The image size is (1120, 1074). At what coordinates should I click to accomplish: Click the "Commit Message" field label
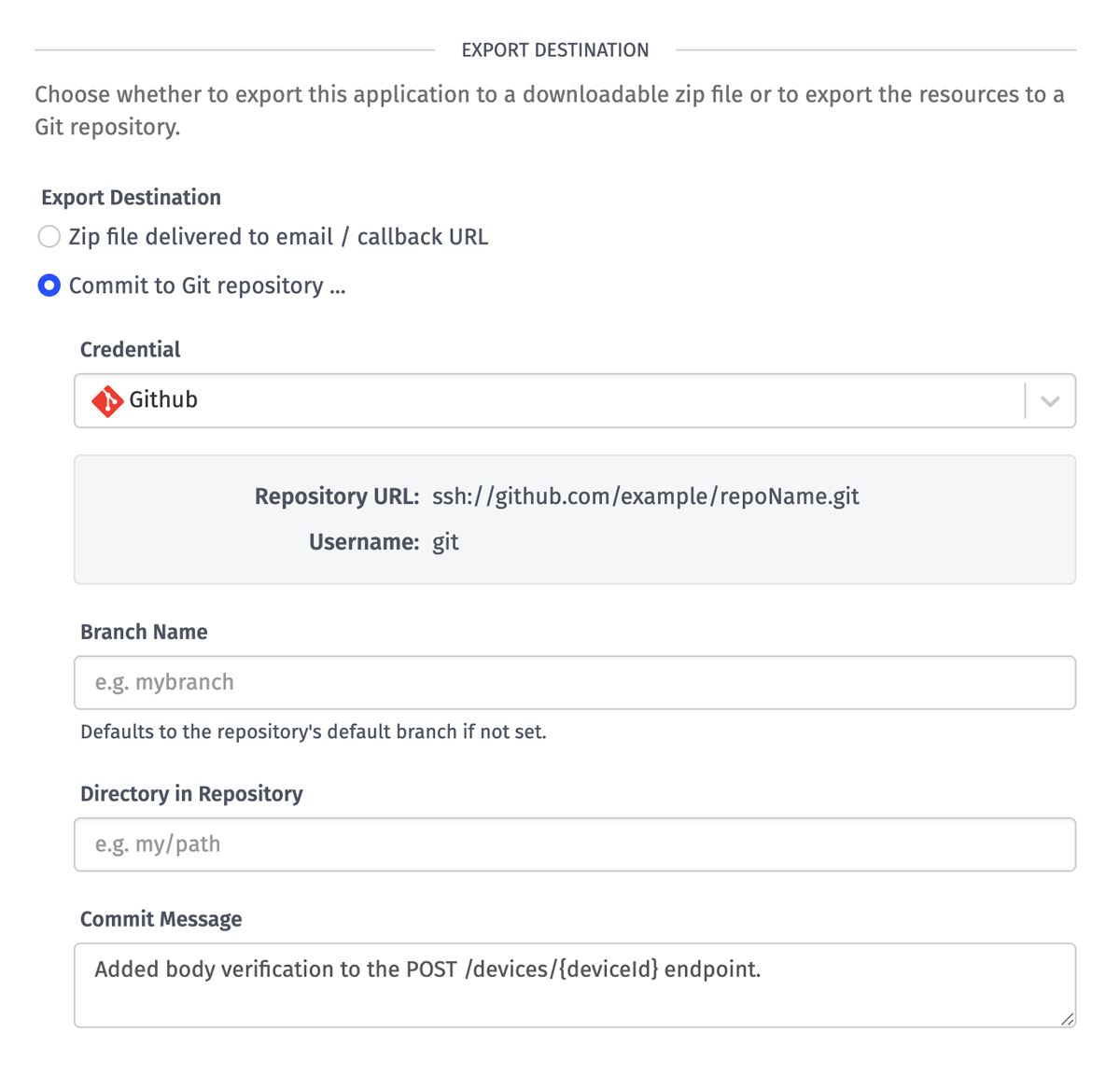161,919
